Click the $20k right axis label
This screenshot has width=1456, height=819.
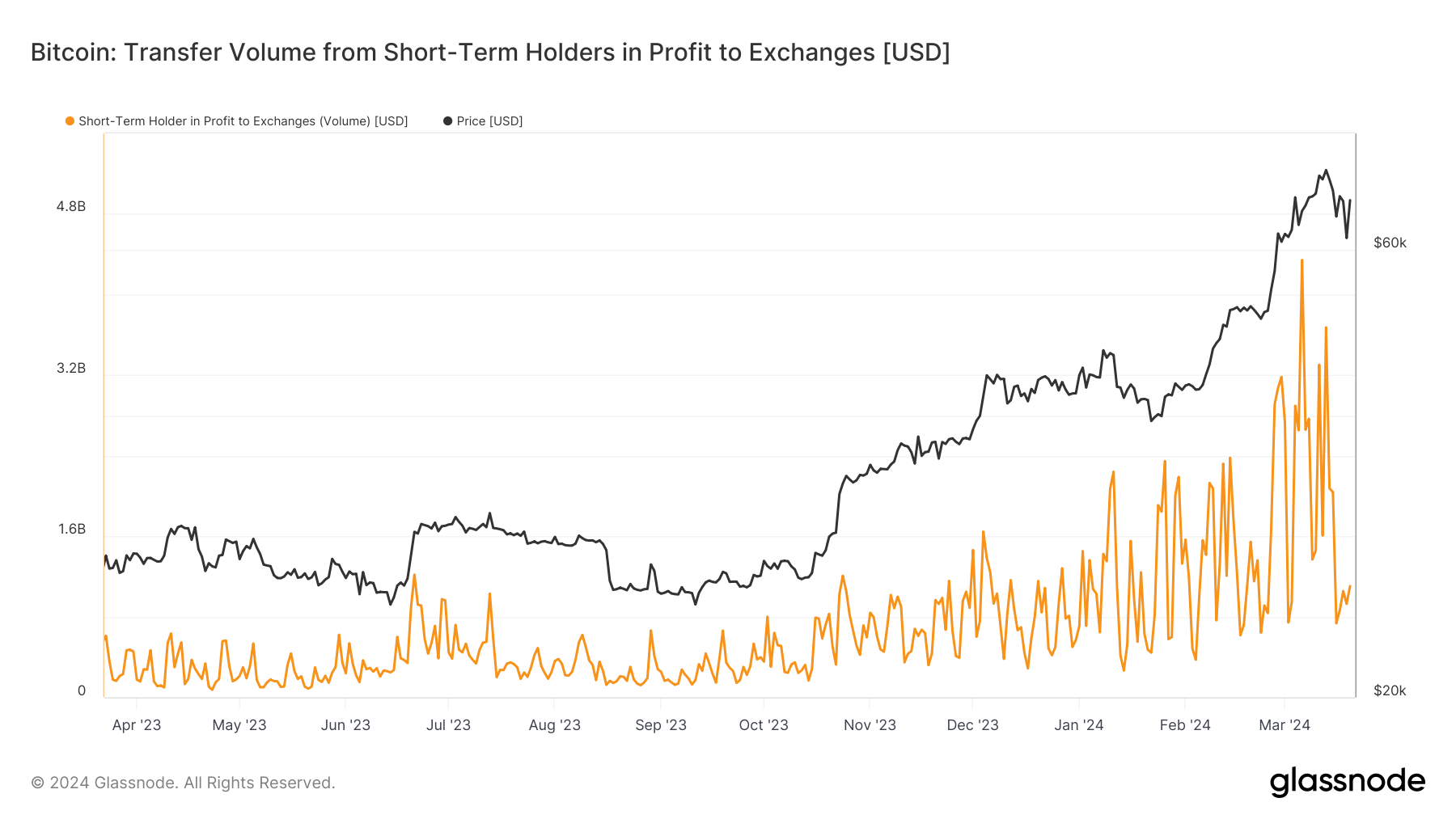pyautogui.click(x=1390, y=690)
